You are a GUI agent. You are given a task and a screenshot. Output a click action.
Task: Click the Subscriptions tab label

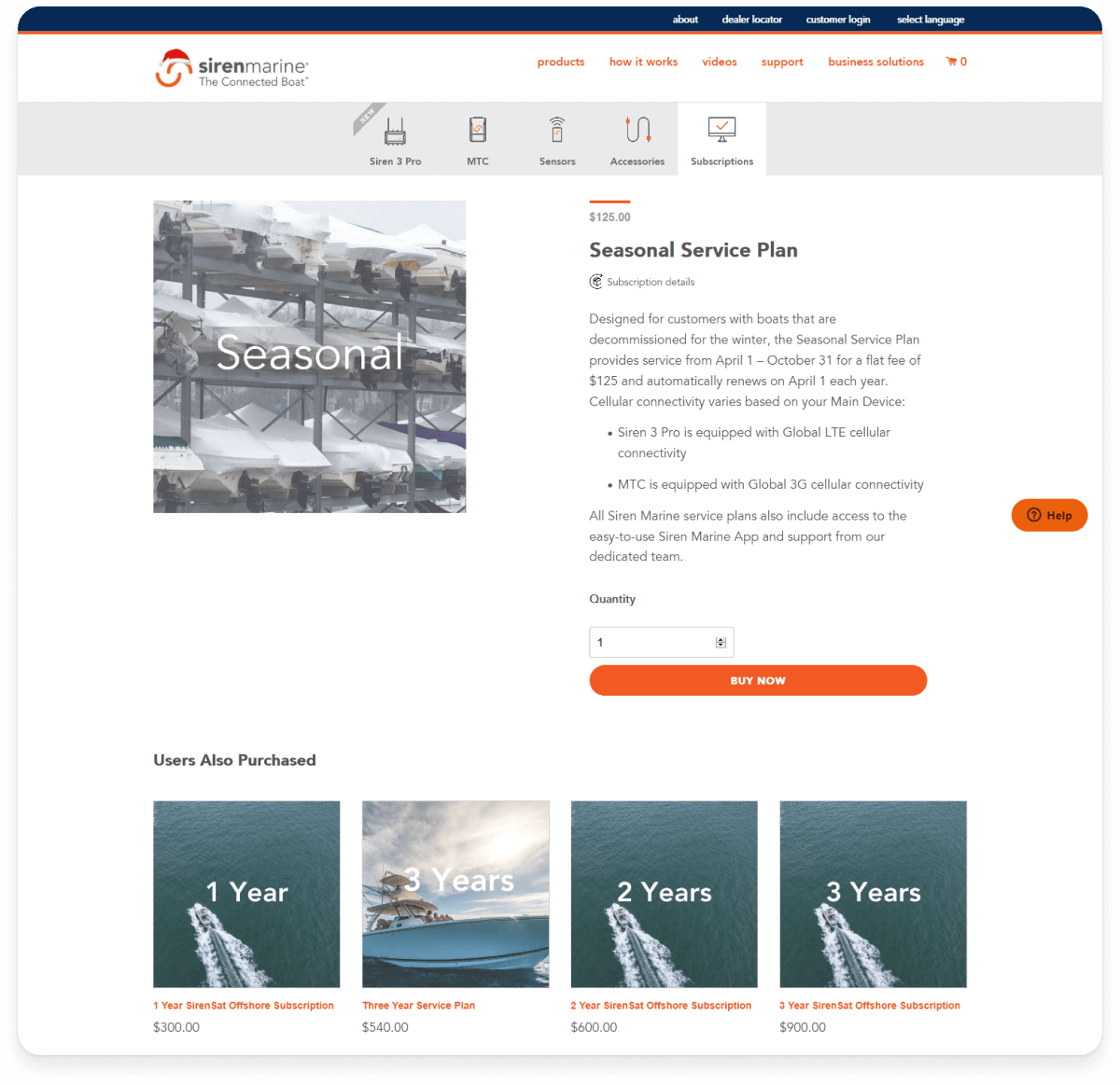[x=722, y=161]
